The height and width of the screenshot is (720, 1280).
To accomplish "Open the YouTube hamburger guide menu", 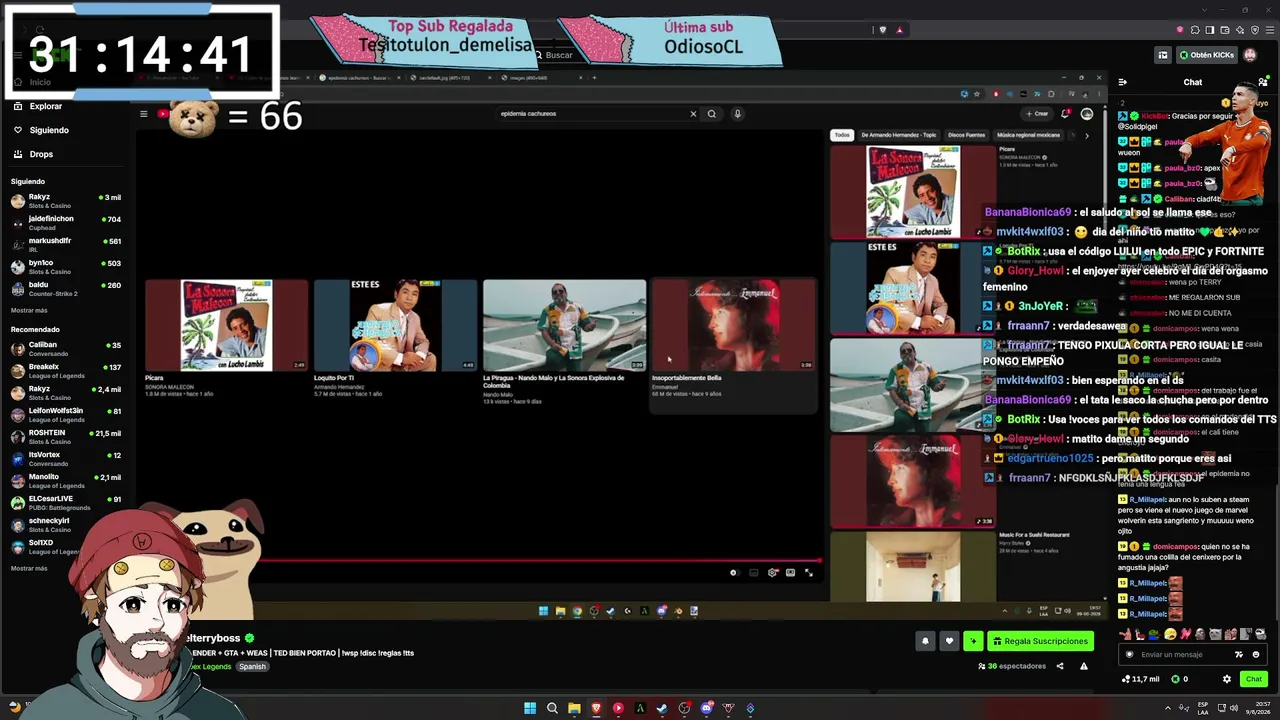I will click(x=144, y=114).
